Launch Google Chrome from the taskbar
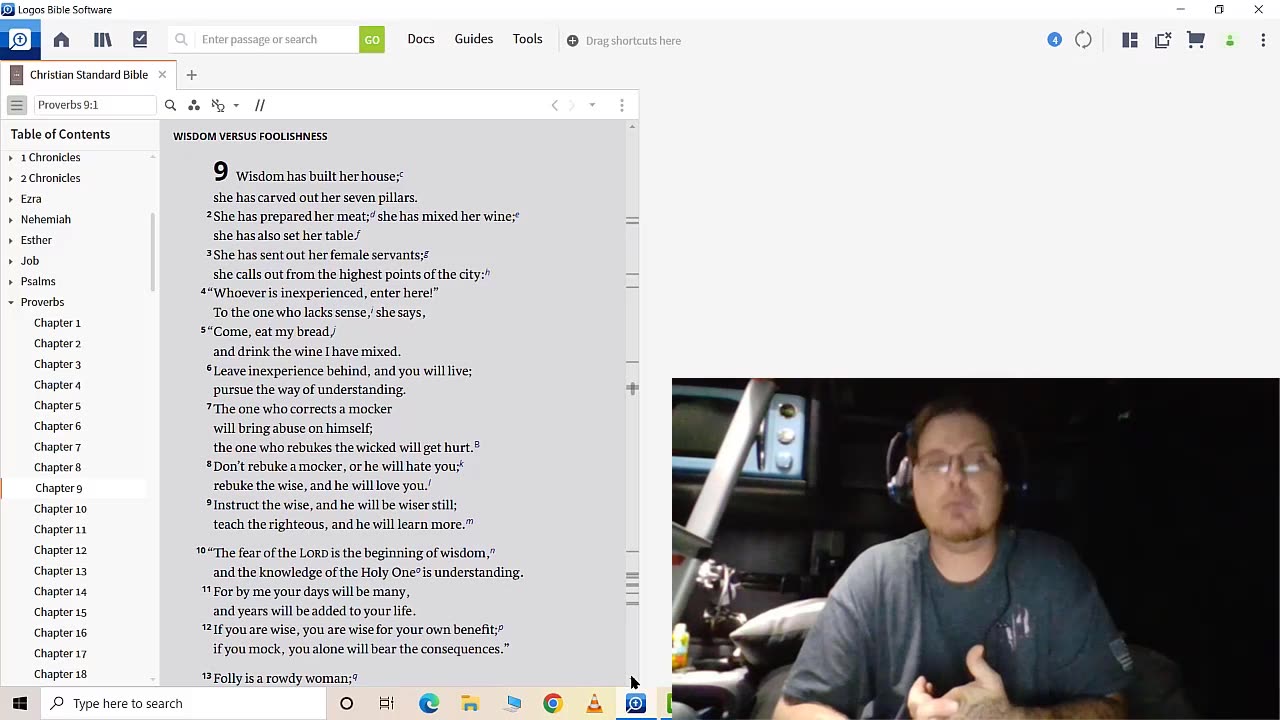 pos(553,704)
